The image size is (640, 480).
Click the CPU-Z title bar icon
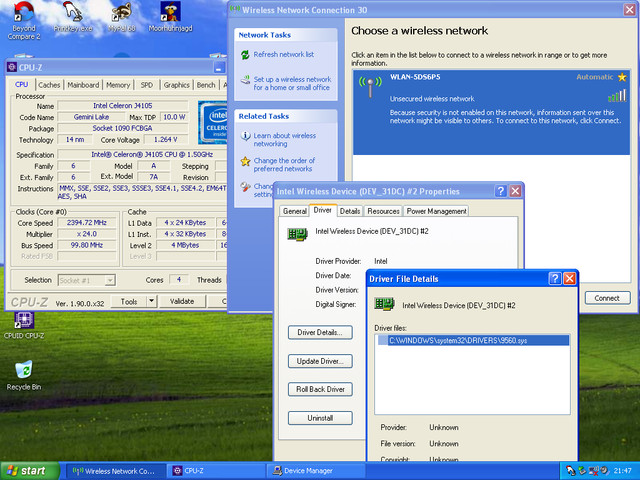point(12,67)
